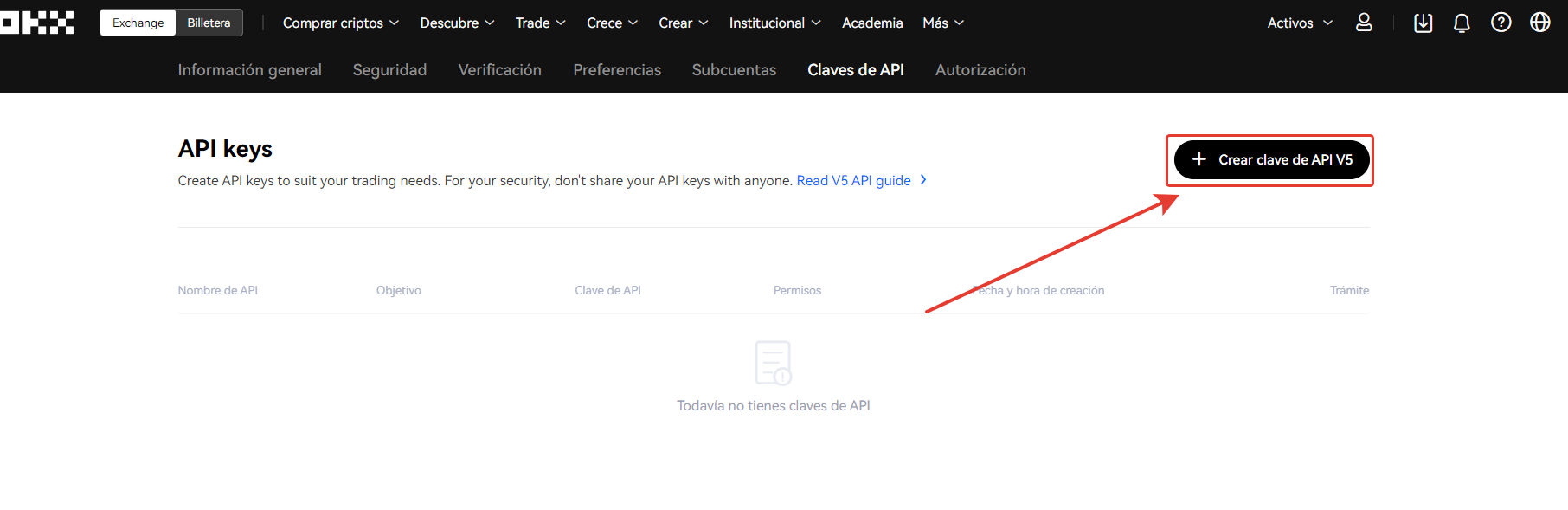Open the download app icon
The image size is (1568, 510).
1423,23
